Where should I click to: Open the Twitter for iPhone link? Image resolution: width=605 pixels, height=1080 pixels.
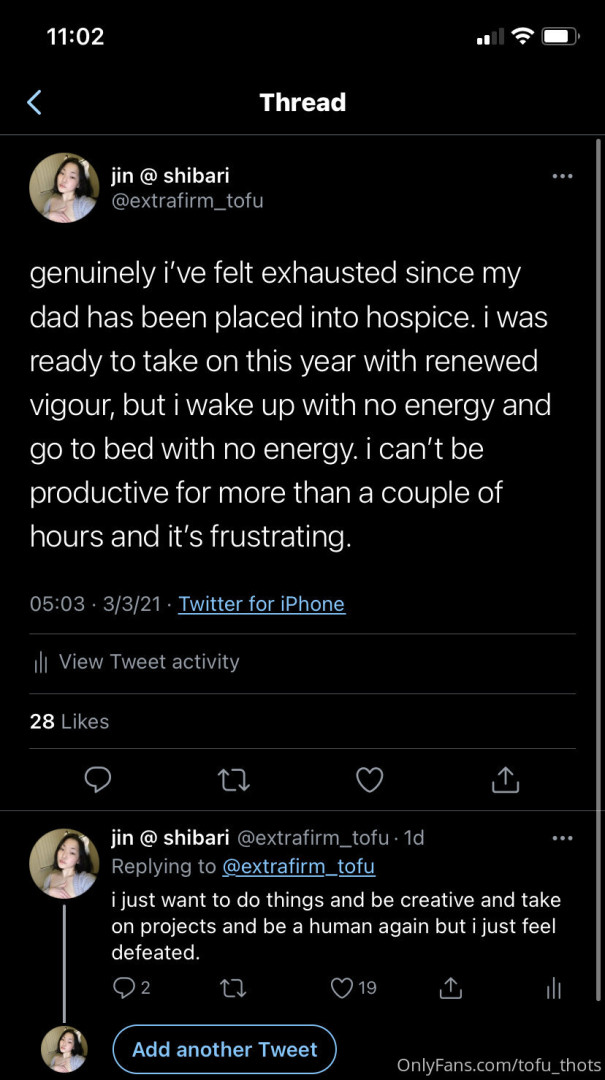point(262,604)
